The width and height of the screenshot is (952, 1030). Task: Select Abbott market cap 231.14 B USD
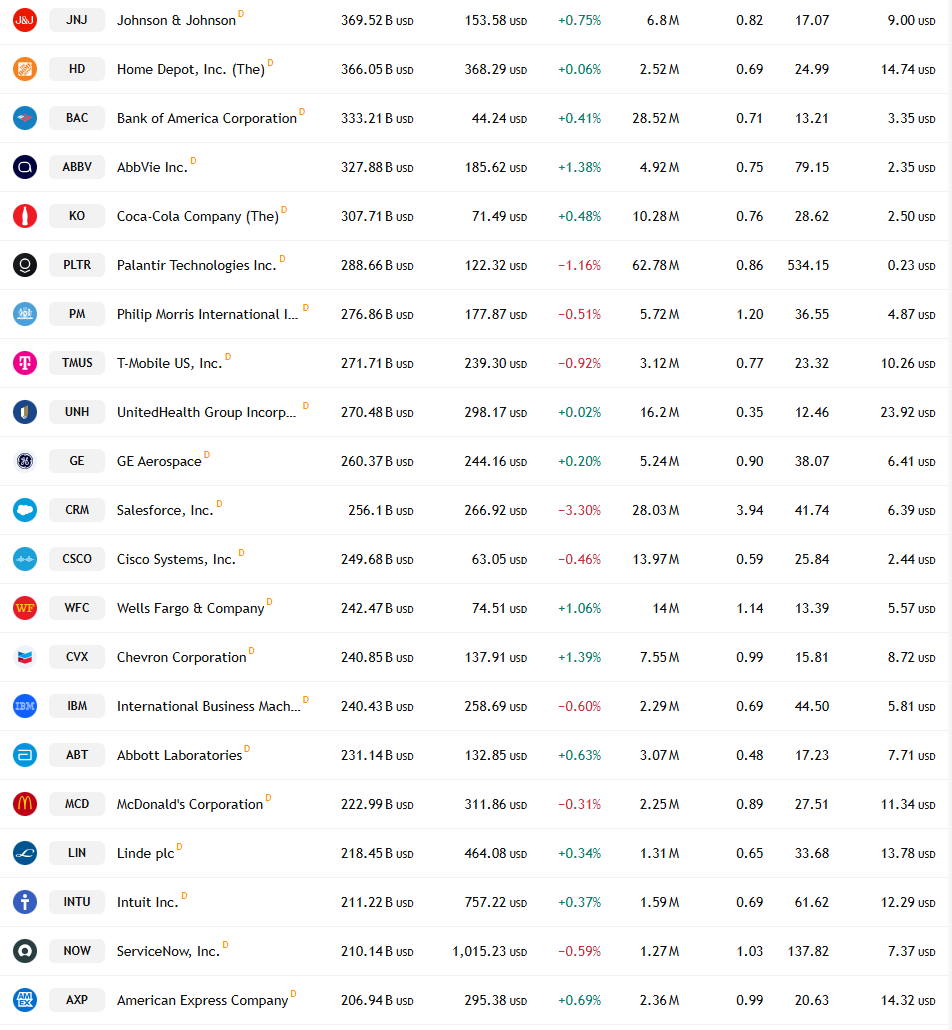point(377,755)
